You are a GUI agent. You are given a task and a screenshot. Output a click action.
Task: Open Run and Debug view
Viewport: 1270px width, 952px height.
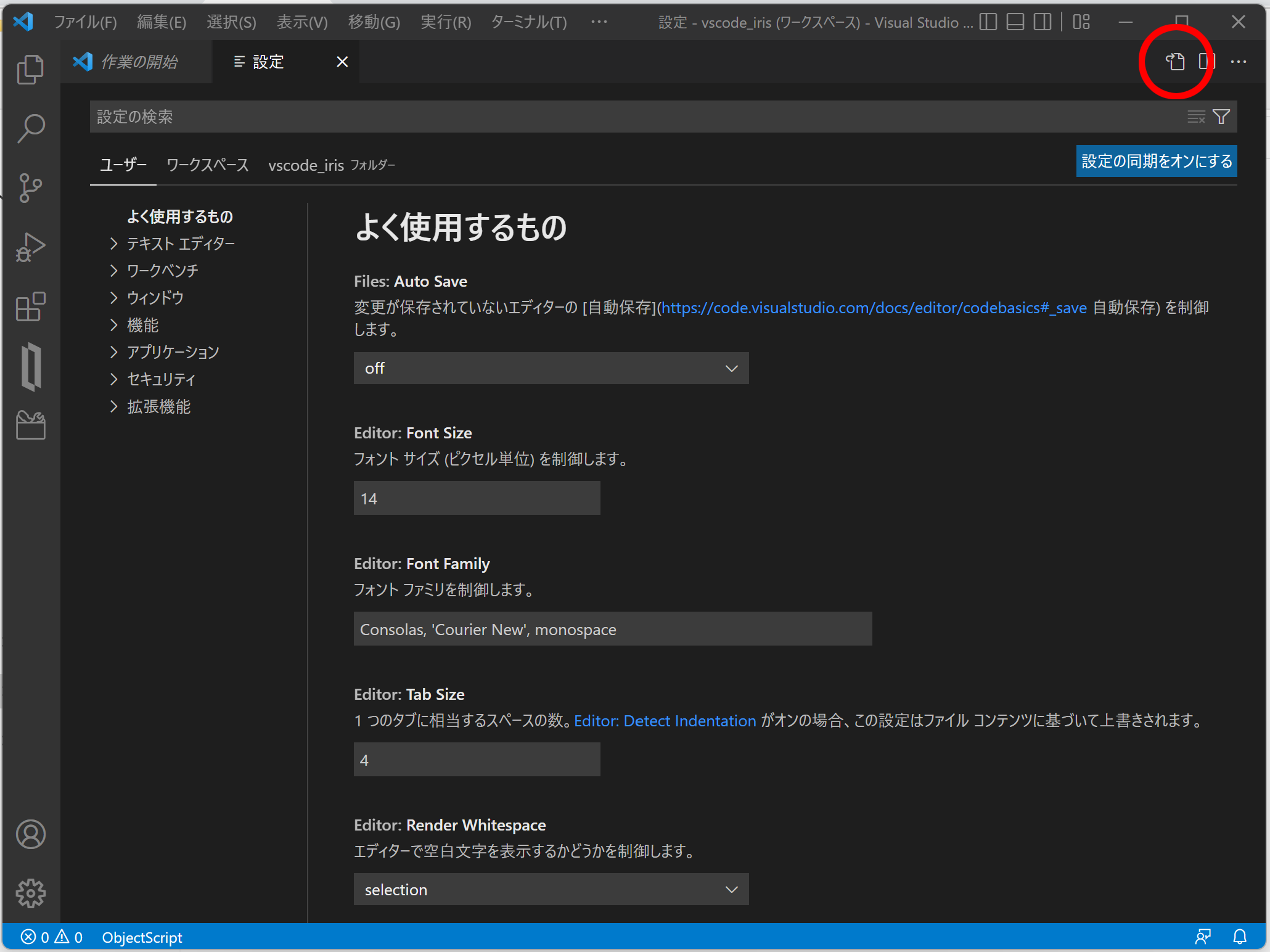pos(30,247)
